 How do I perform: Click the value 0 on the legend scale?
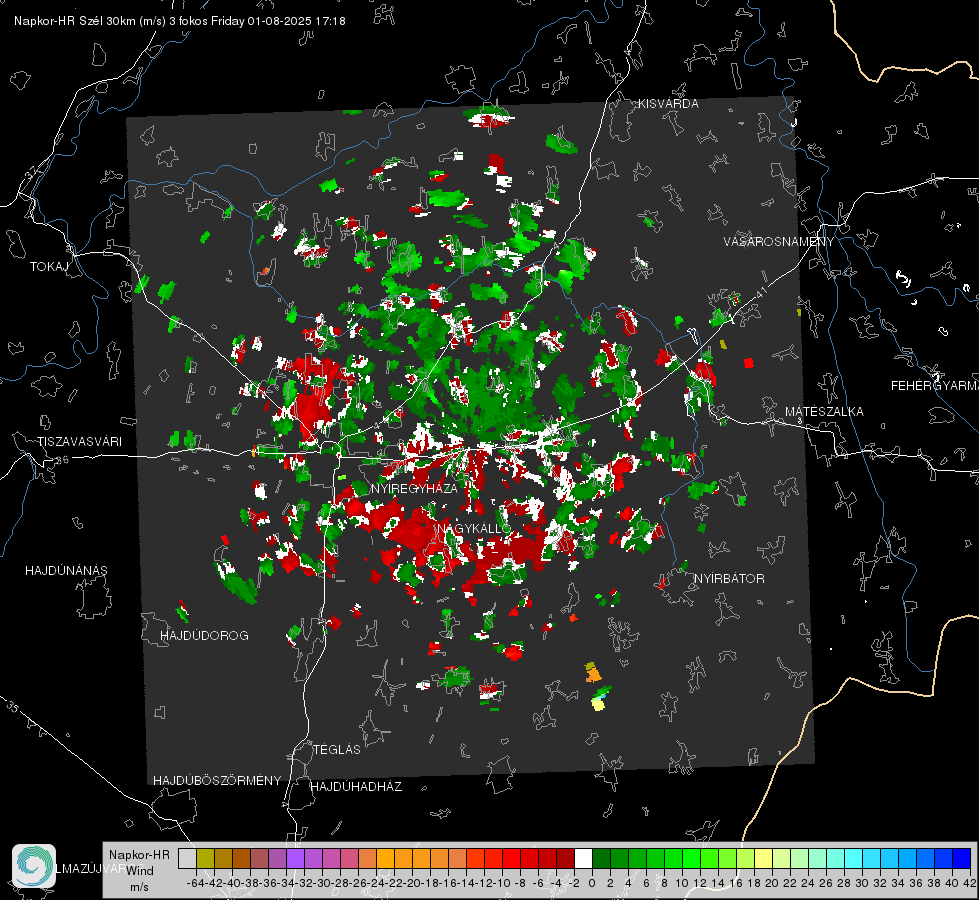pos(592,884)
